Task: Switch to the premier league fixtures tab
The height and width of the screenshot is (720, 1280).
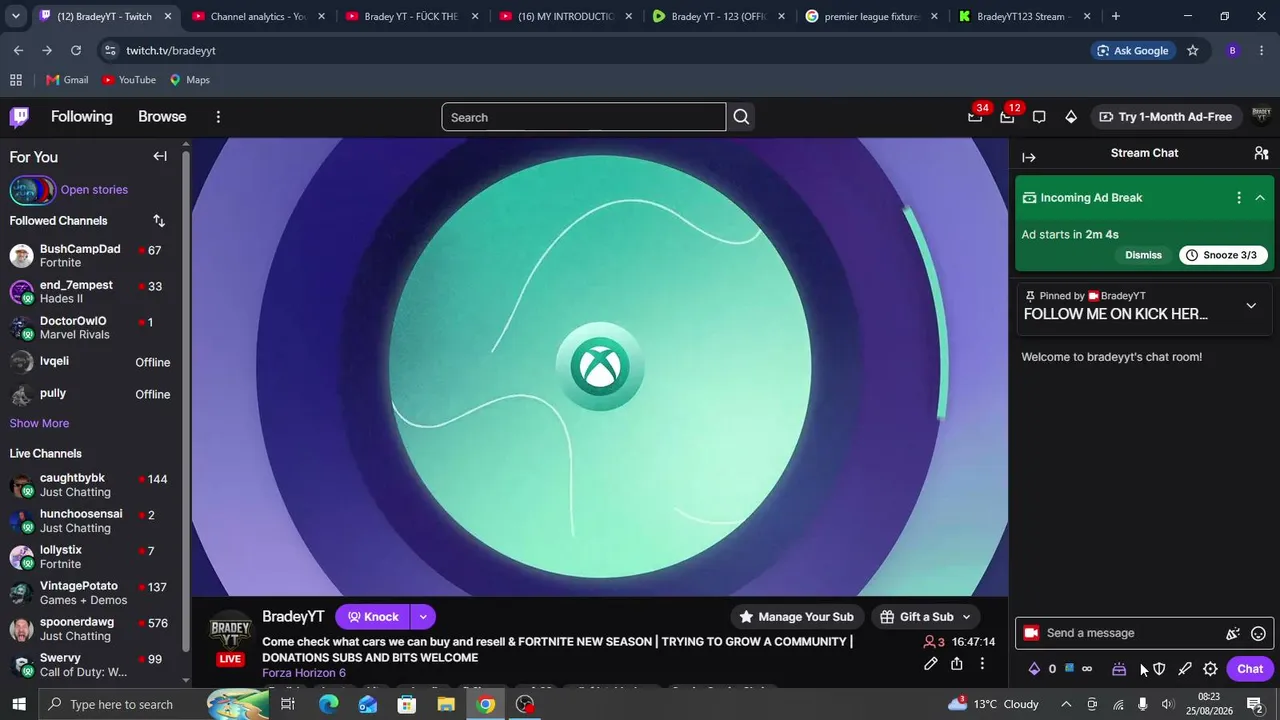Action: [870, 16]
